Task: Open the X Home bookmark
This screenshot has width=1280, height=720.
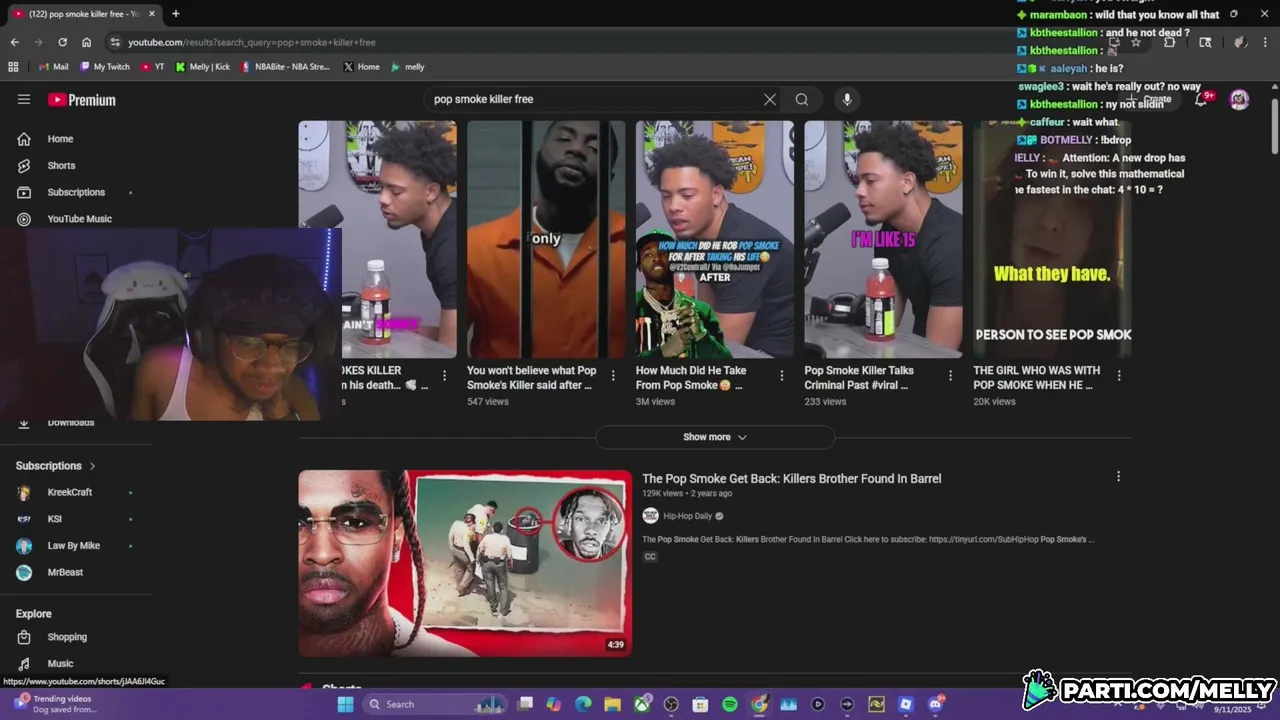Action: click(361, 67)
